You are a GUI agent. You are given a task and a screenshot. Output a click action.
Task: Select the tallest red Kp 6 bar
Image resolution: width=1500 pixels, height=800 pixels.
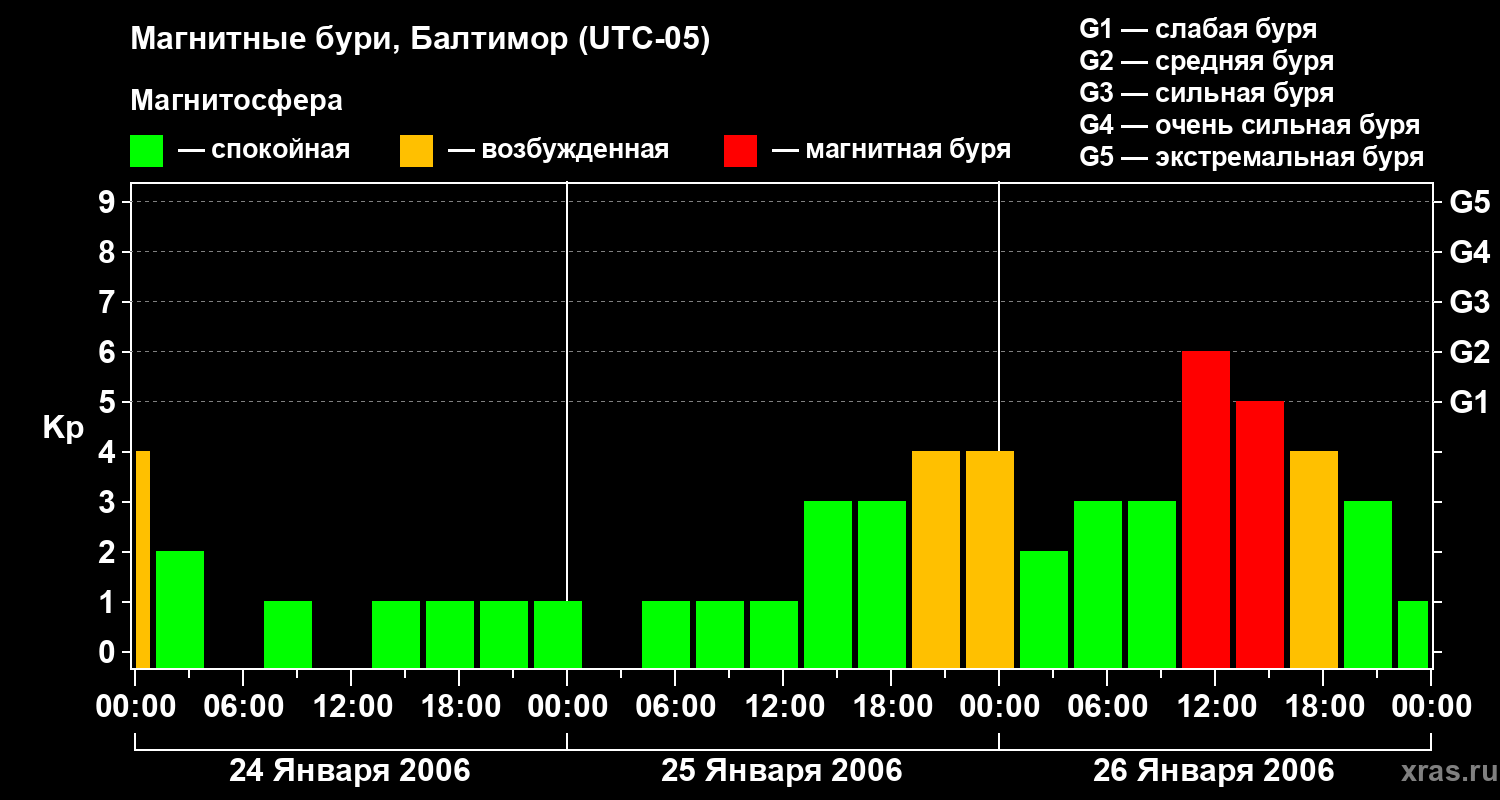pyautogui.click(x=1206, y=510)
